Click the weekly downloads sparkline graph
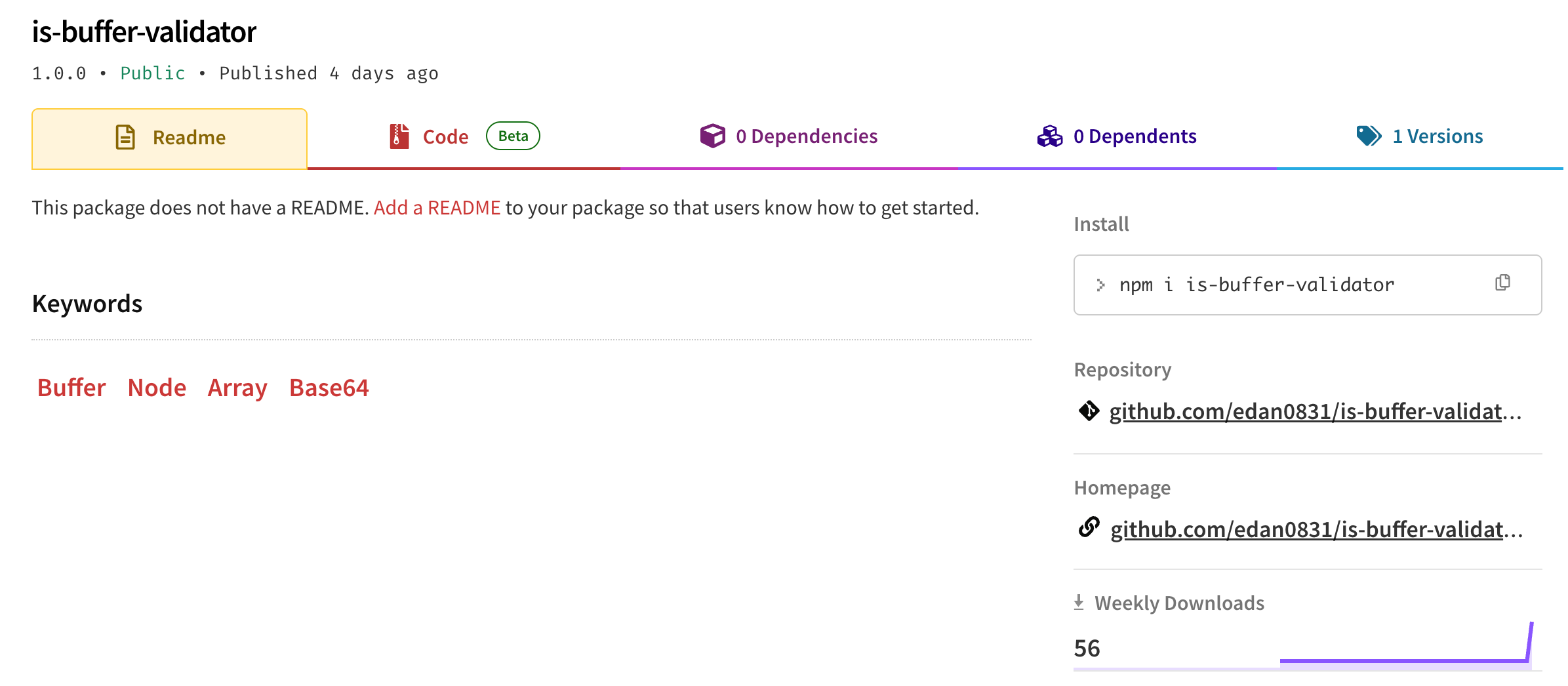 [x=1403, y=649]
